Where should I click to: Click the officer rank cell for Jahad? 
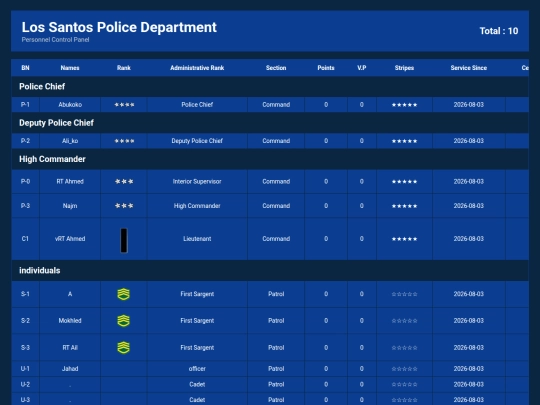(x=197, y=369)
